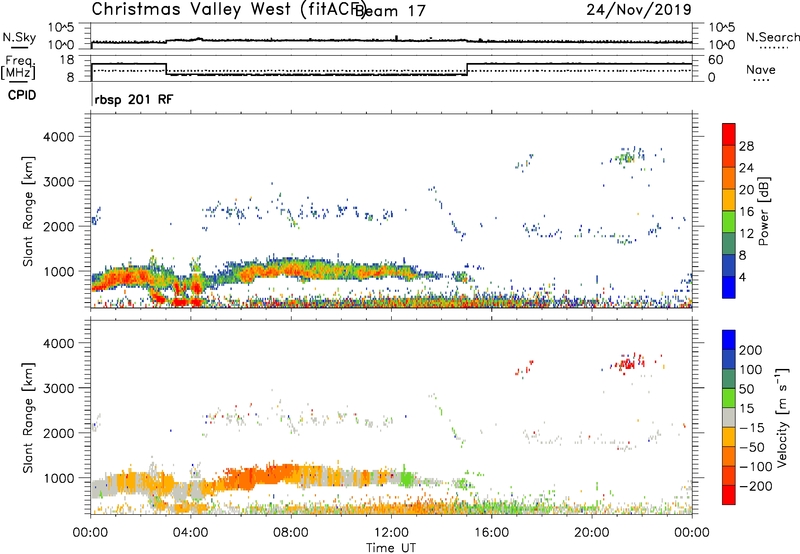Click the 4000 tick on the power panel axis
This screenshot has width=800, height=554.
59,137
